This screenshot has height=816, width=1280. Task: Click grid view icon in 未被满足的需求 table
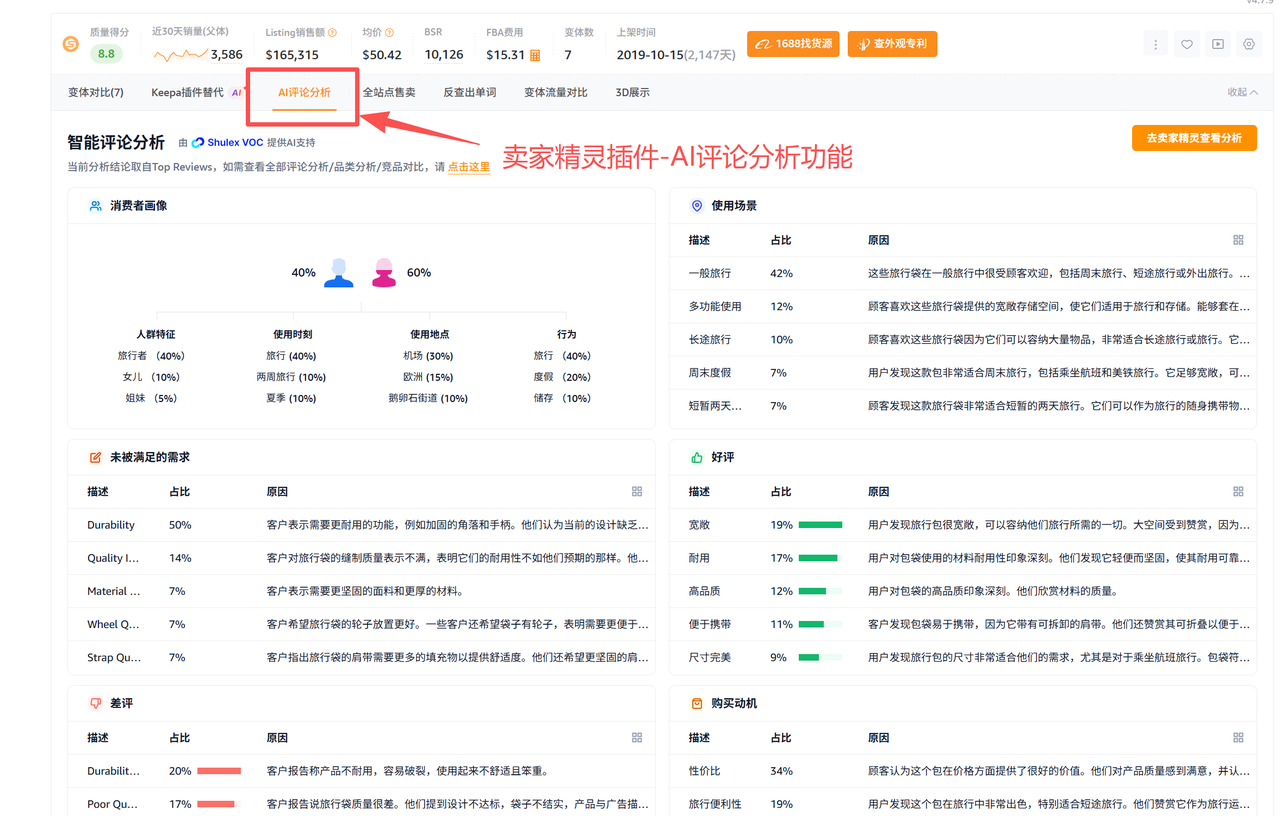point(637,491)
